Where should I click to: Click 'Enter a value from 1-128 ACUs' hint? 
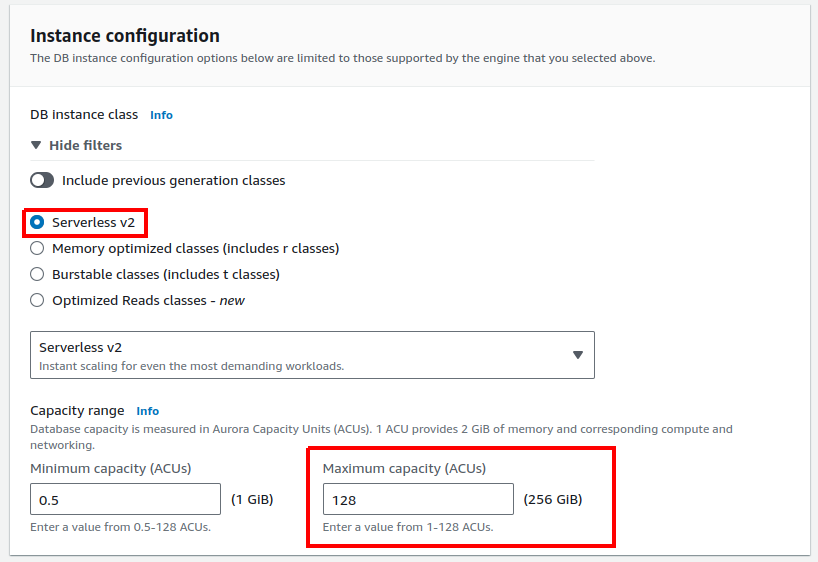(408, 527)
